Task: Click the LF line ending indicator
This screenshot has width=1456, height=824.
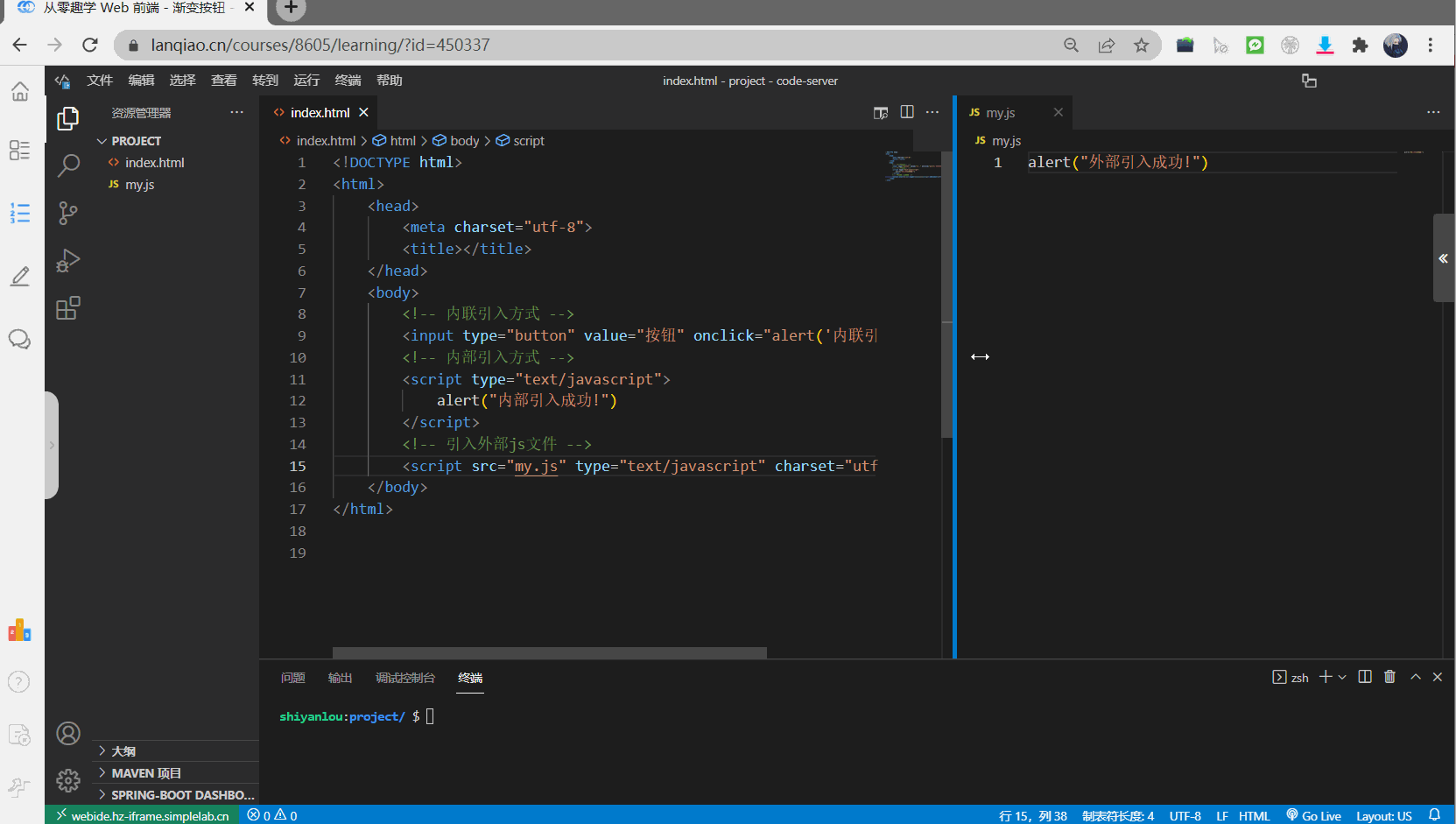Action: pos(1221,815)
